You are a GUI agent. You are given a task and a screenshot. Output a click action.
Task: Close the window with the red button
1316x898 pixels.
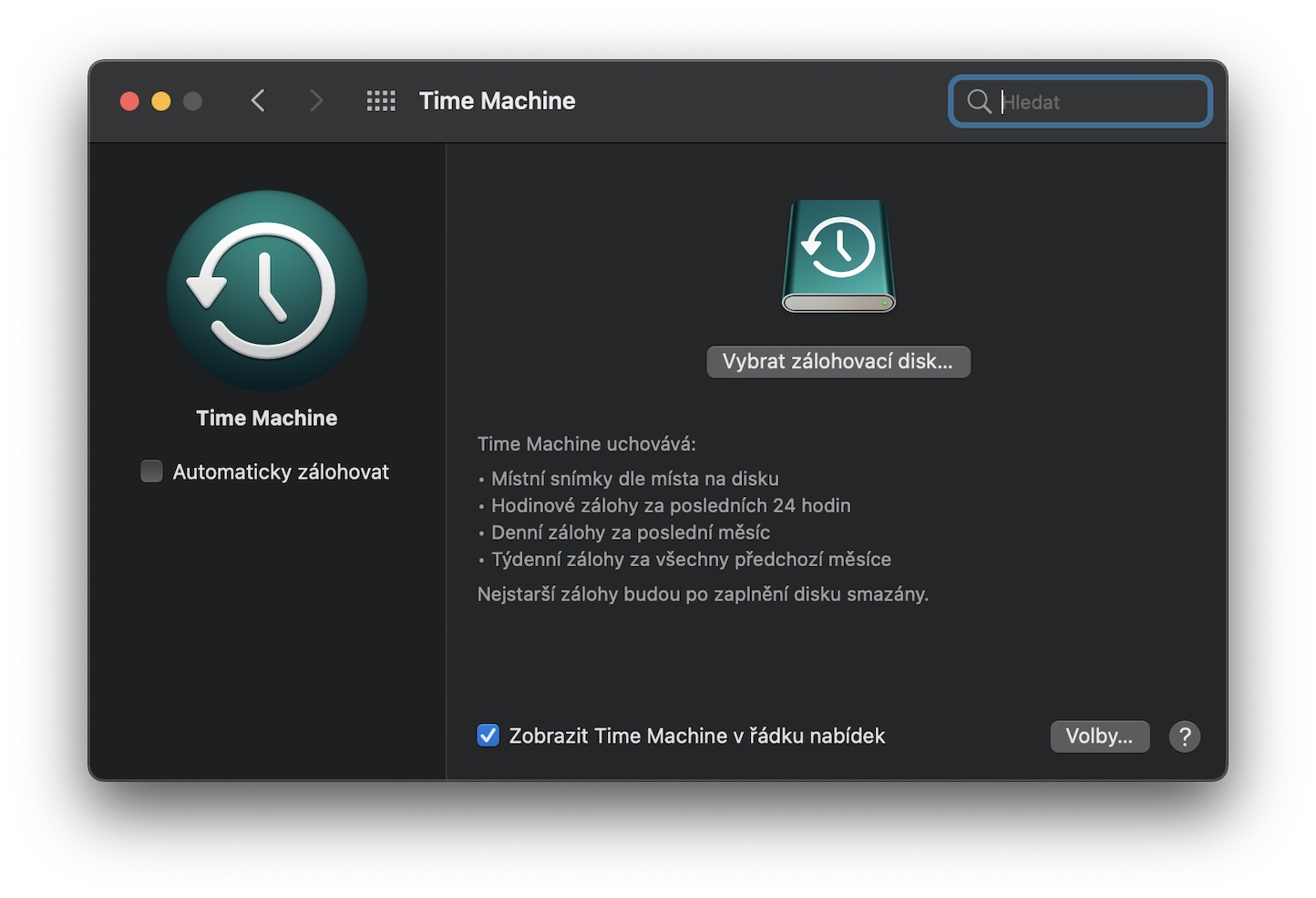(129, 101)
